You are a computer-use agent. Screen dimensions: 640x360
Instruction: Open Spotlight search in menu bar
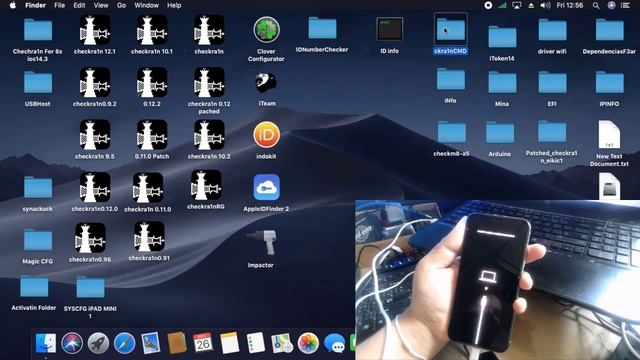(x=596, y=5)
